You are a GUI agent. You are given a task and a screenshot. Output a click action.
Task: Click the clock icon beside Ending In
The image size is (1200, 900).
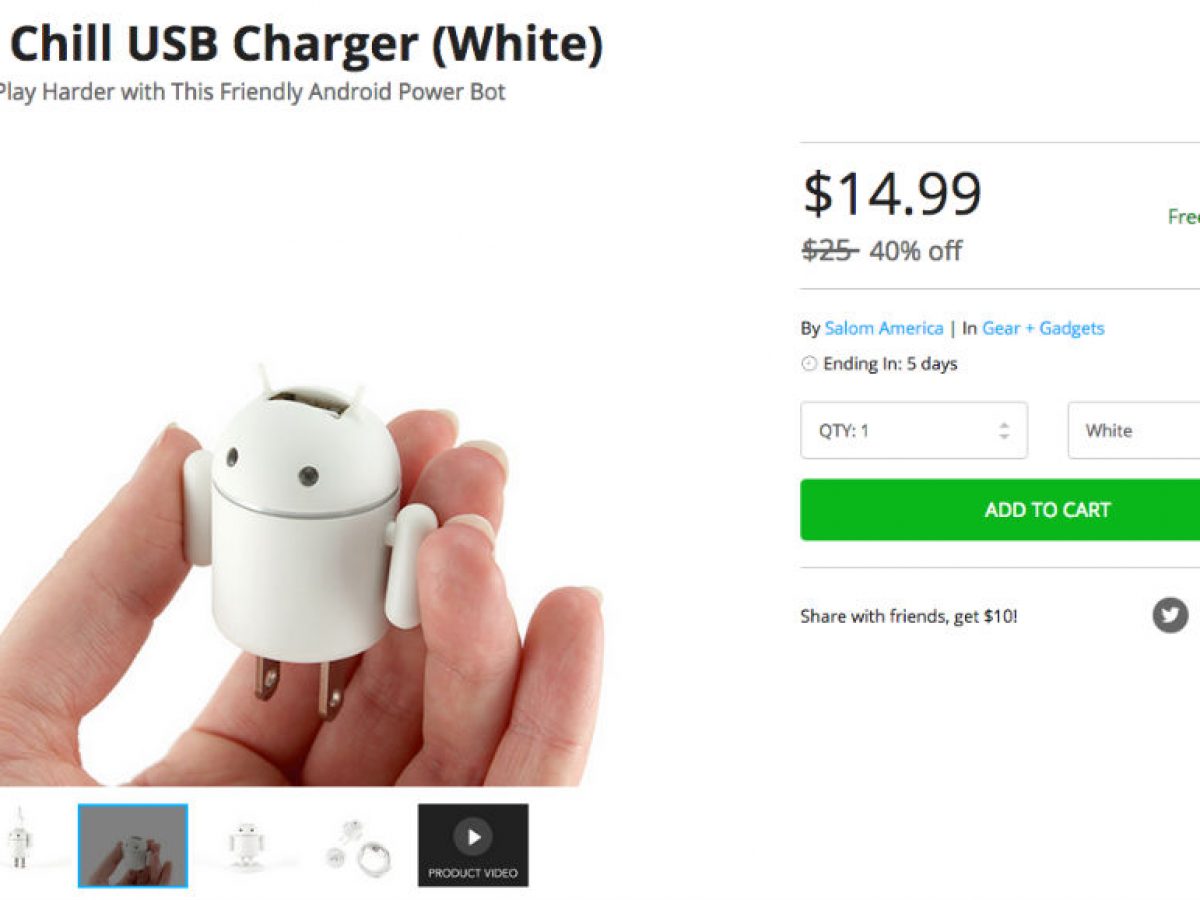coord(809,364)
